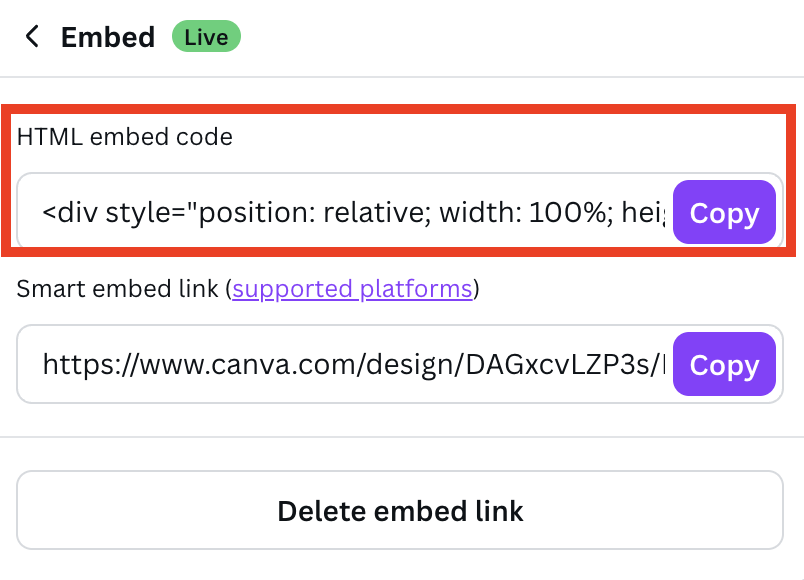Viewport: 804px width, 580px height.
Task: Go back using the left chevron arrow
Action: (x=33, y=38)
